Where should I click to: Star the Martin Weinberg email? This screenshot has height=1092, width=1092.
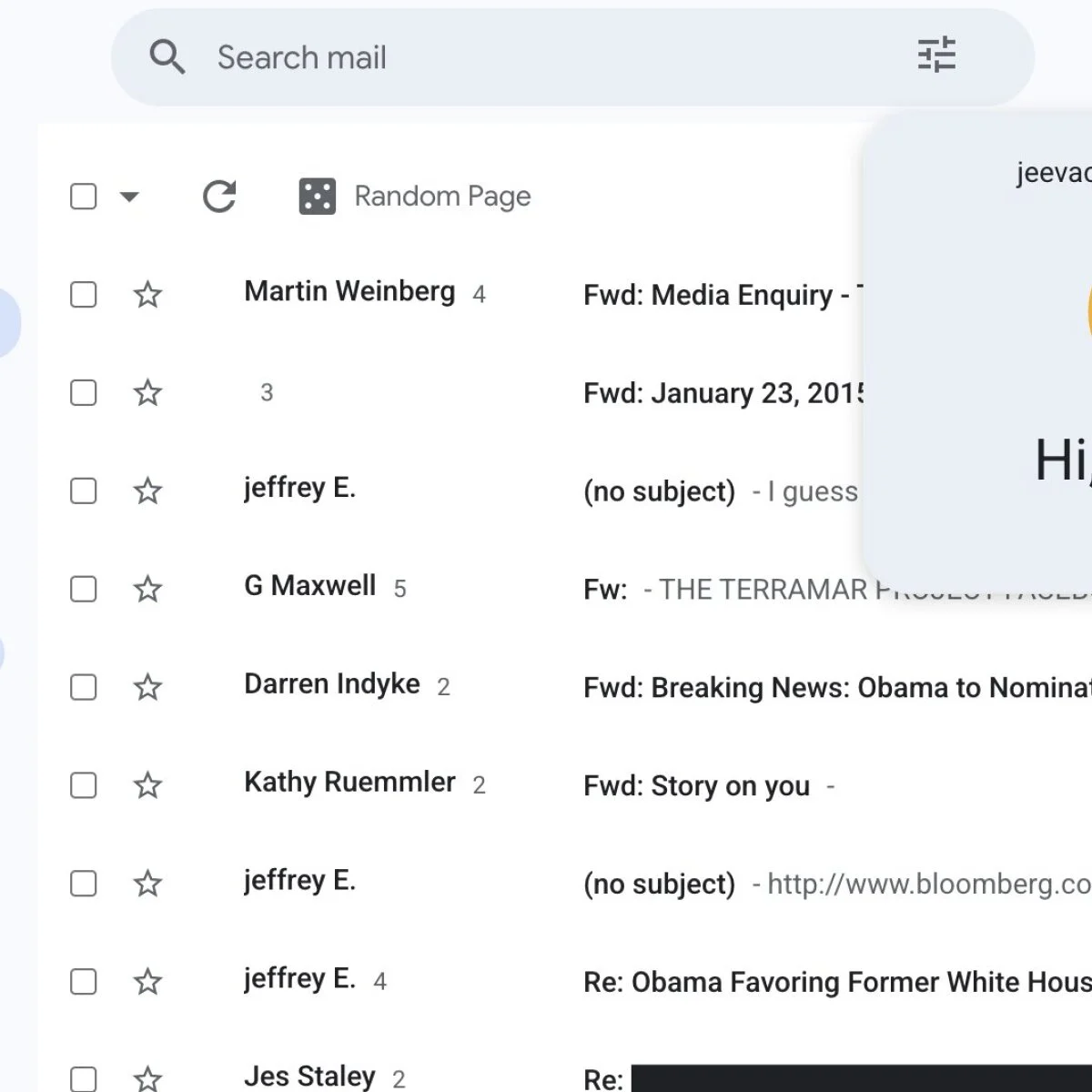click(x=147, y=294)
